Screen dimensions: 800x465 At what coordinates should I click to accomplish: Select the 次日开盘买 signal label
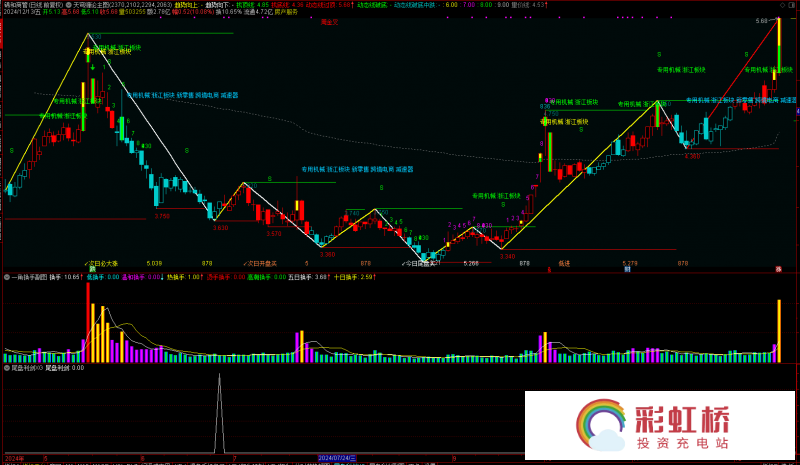(x=261, y=263)
